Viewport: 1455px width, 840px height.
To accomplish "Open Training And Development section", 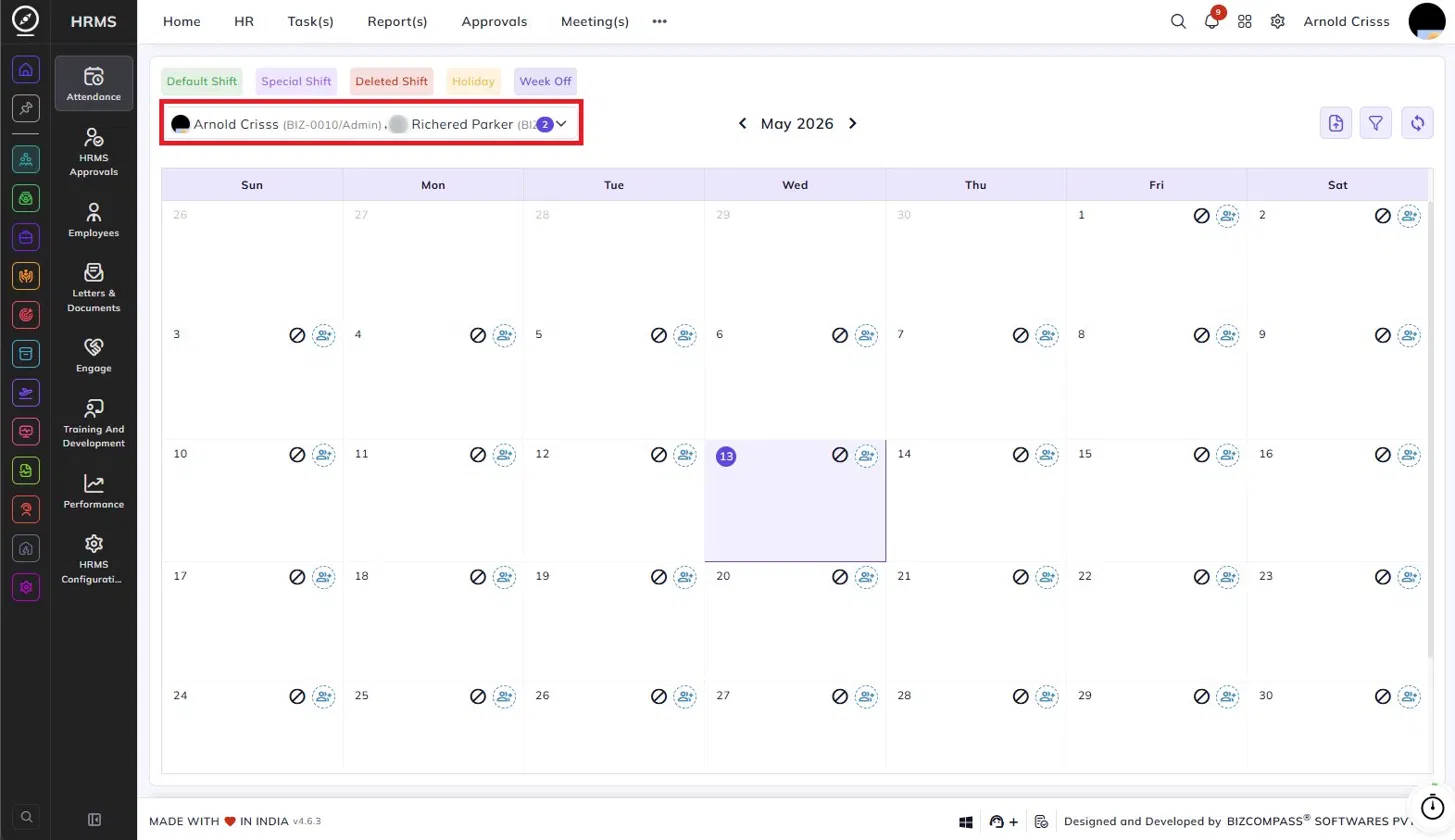I will [x=94, y=423].
